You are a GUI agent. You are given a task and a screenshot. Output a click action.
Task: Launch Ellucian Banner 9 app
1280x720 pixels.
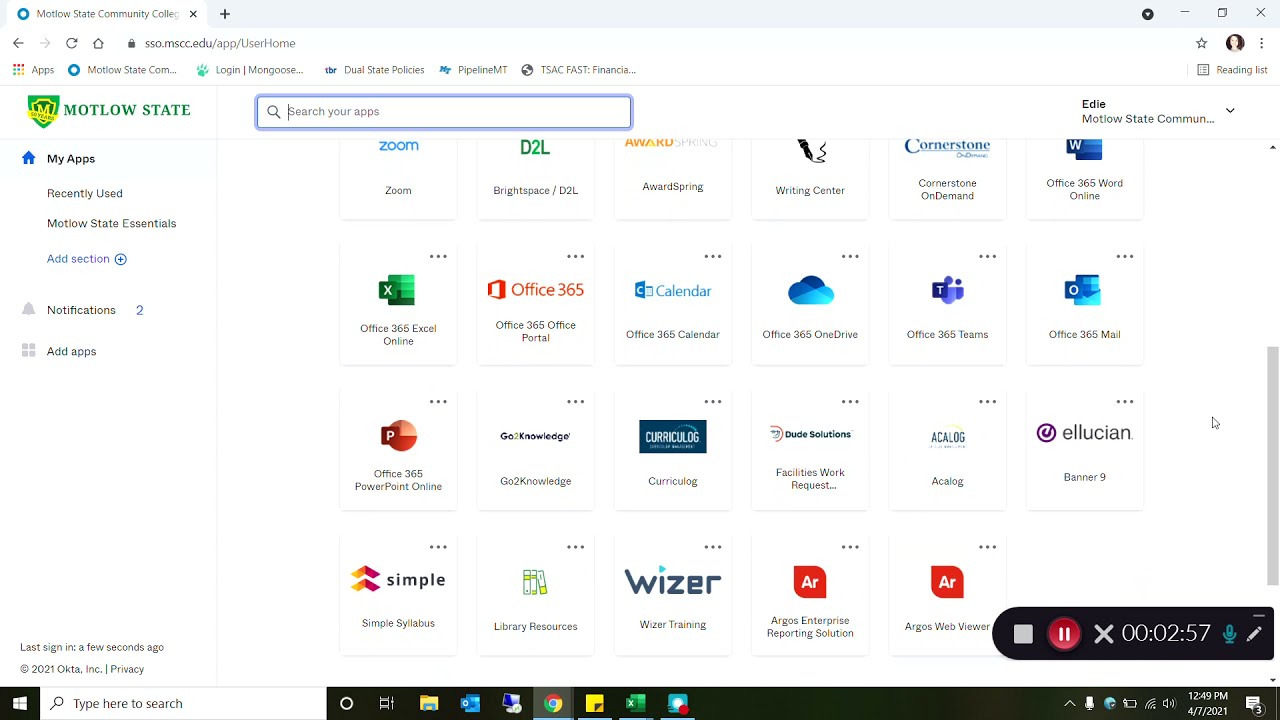[1084, 450]
